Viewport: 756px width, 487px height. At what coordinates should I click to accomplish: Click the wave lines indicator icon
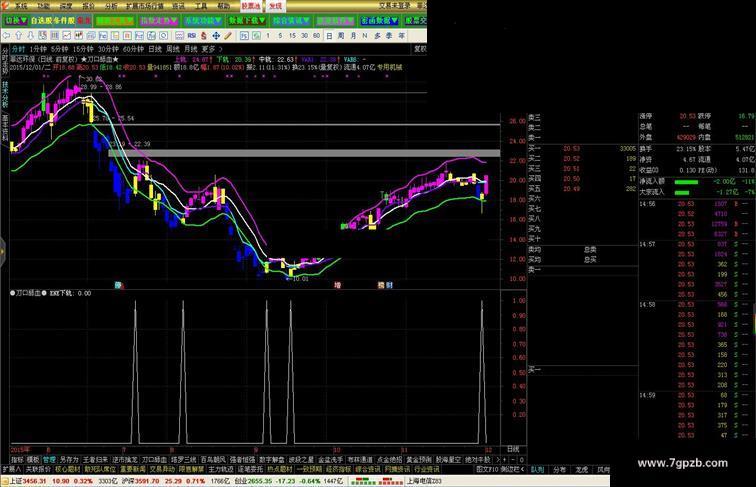[x=179, y=36]
